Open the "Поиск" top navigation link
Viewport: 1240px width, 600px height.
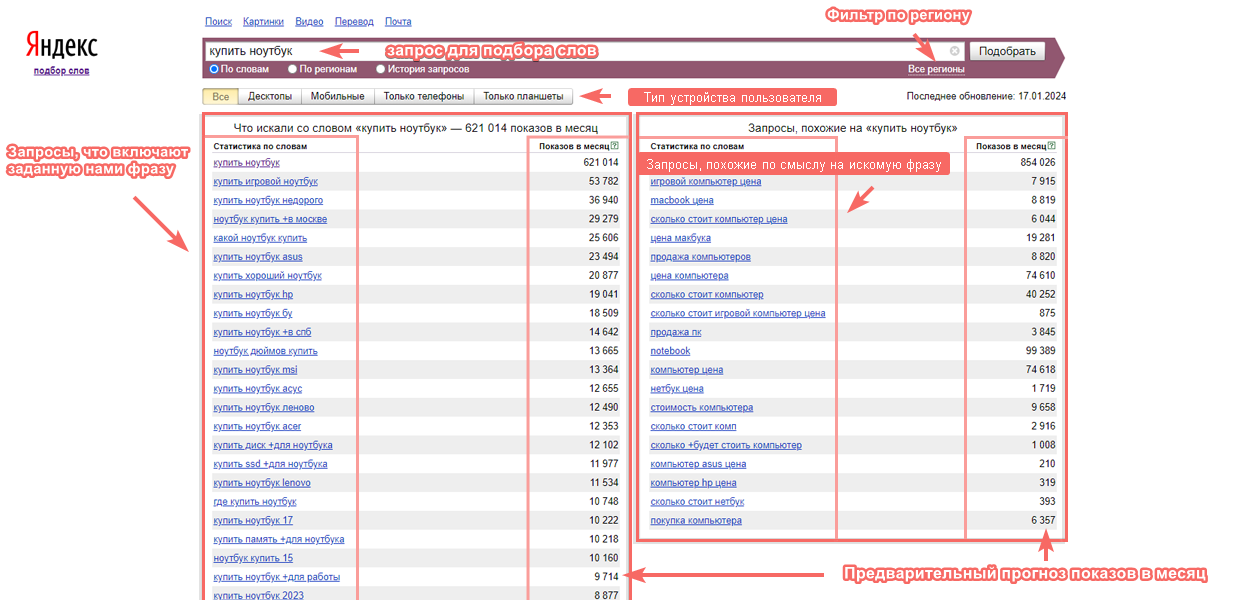(218, 21)
